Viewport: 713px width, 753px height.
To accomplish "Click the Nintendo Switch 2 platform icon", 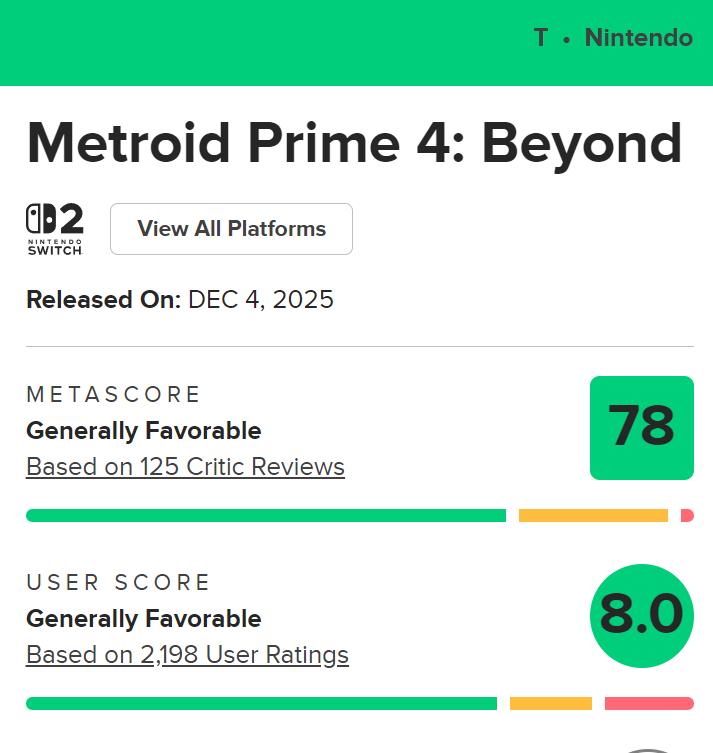I will pyautogui.click(x=54, y=229).
